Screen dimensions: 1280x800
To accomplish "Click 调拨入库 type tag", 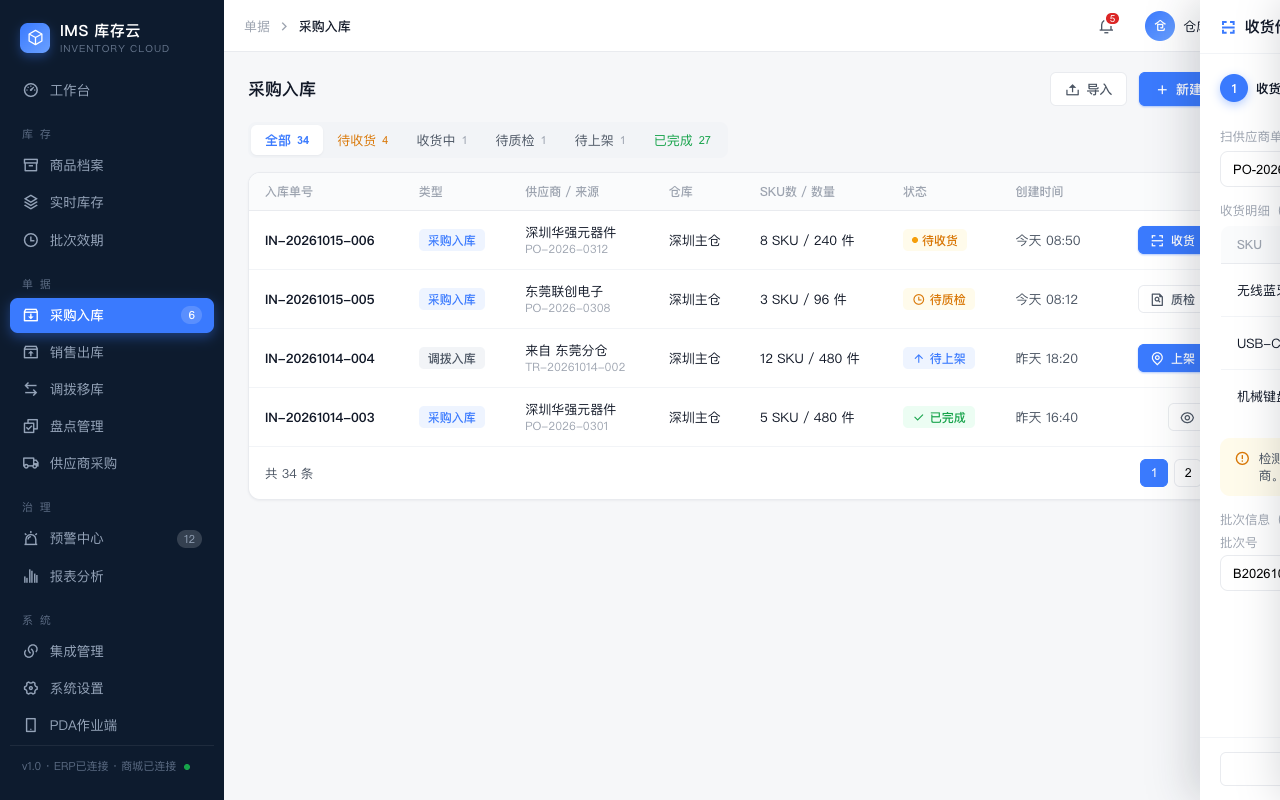I will click(452, 358).
